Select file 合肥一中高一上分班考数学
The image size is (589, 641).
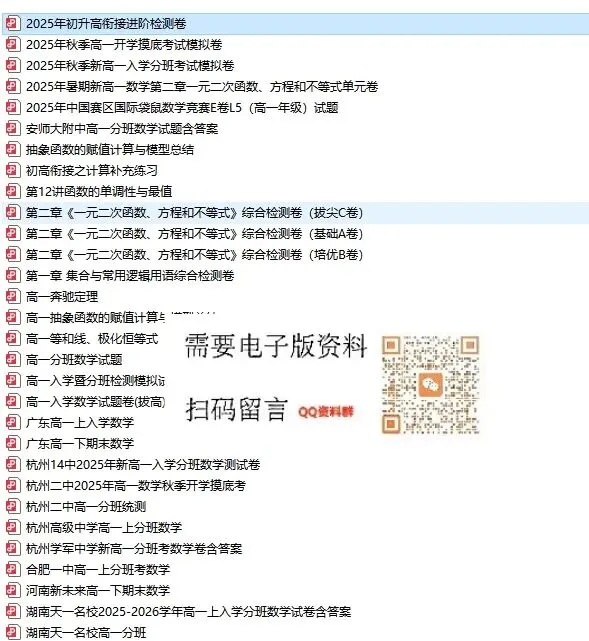98,569
